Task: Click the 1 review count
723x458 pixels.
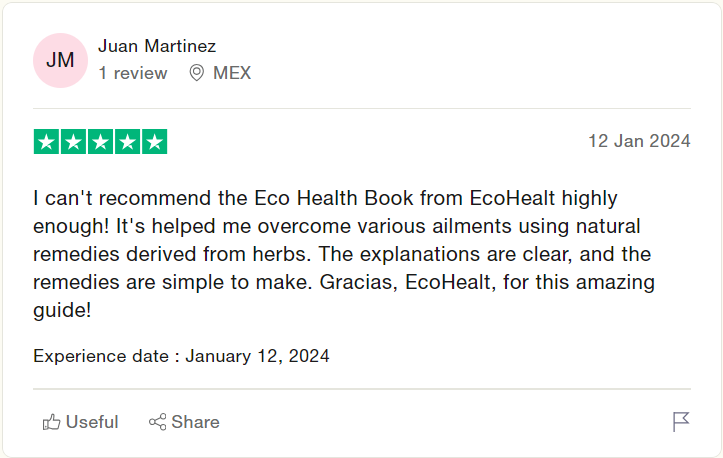Action: tap(133, 73)
